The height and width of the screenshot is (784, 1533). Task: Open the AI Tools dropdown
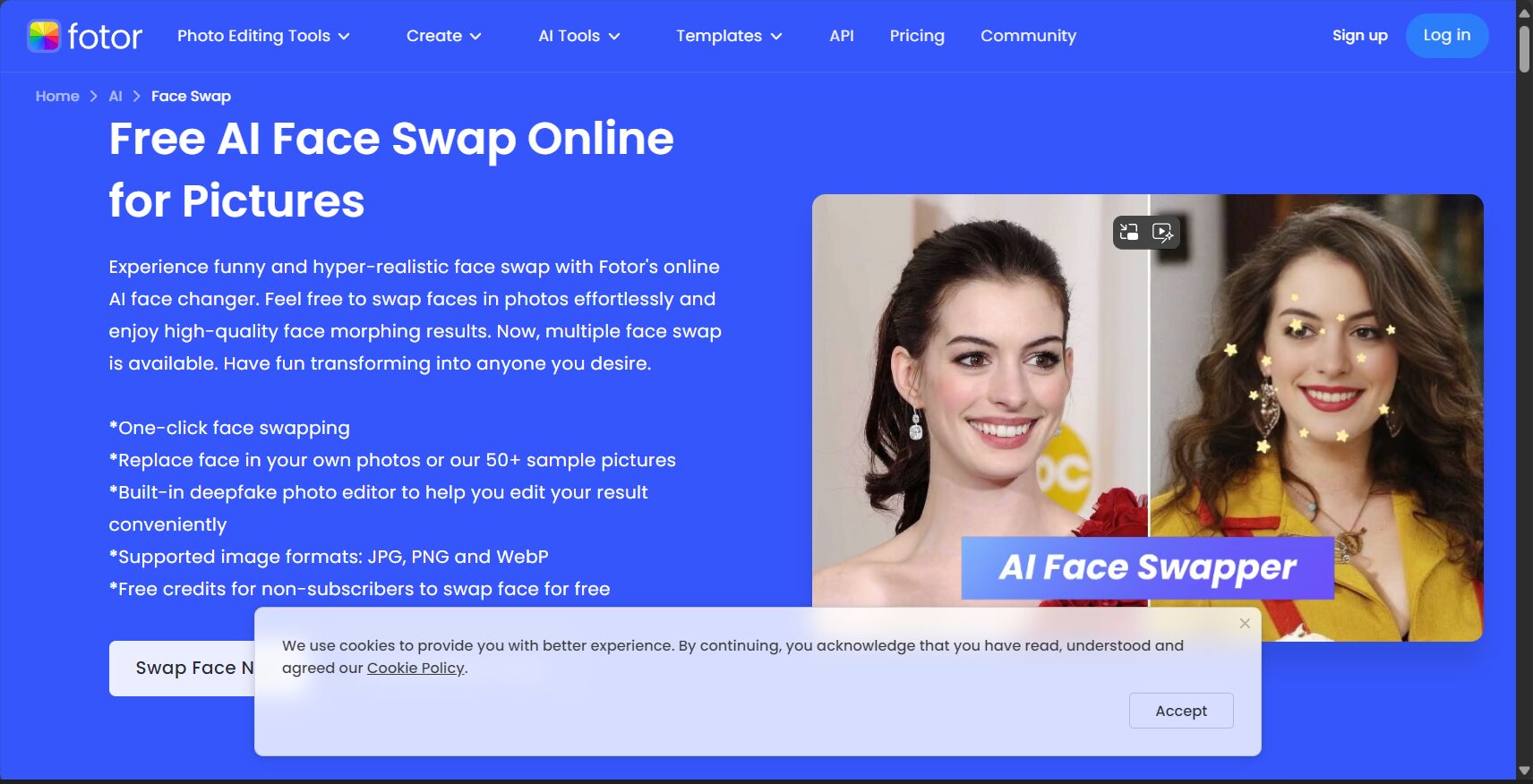coord(578,36)
